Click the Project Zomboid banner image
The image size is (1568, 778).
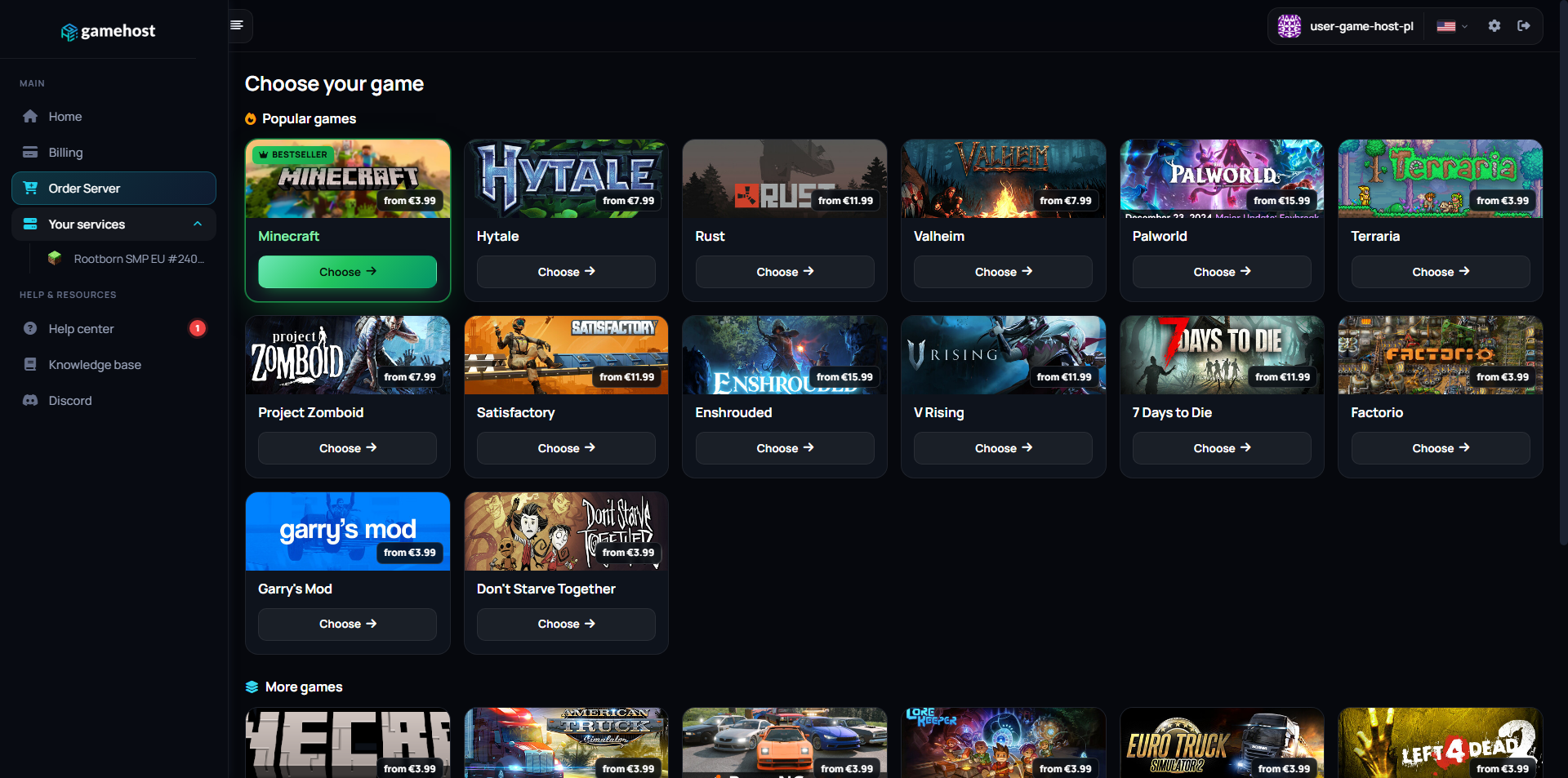(x=348, y=355)
